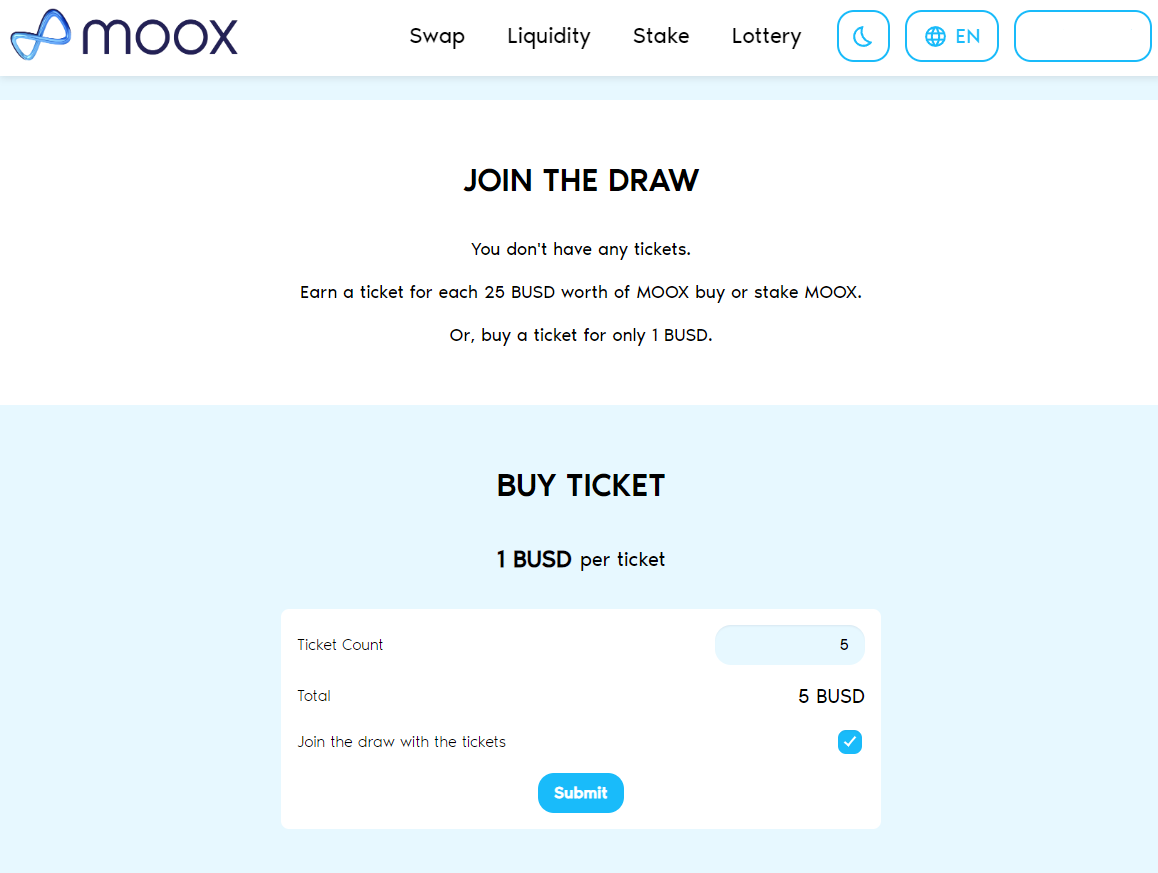This screenshot has height=873, width=1158.
Task: Click the 1 BUSD per ticket text
Action: (x=581, y=559)
